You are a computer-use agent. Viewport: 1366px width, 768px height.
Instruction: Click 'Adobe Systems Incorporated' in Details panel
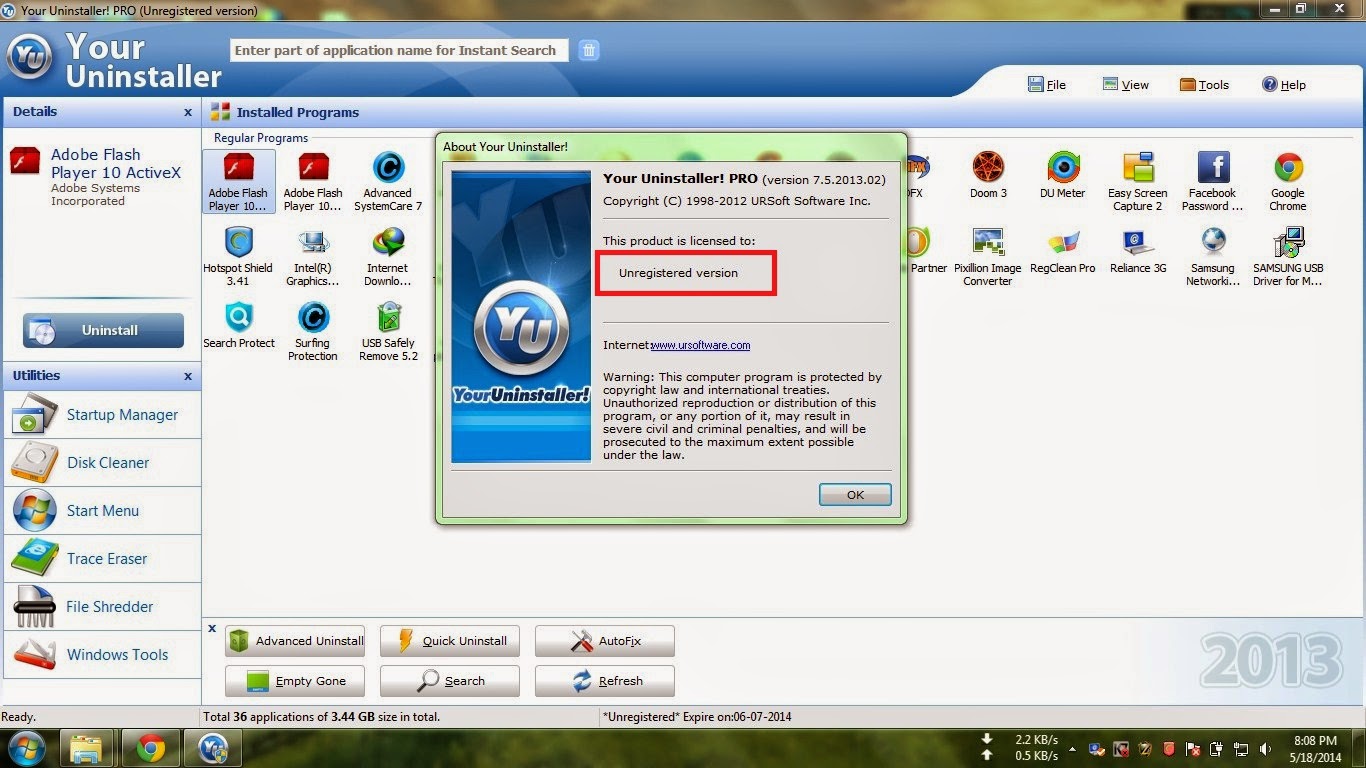click(x=95, y=194)
